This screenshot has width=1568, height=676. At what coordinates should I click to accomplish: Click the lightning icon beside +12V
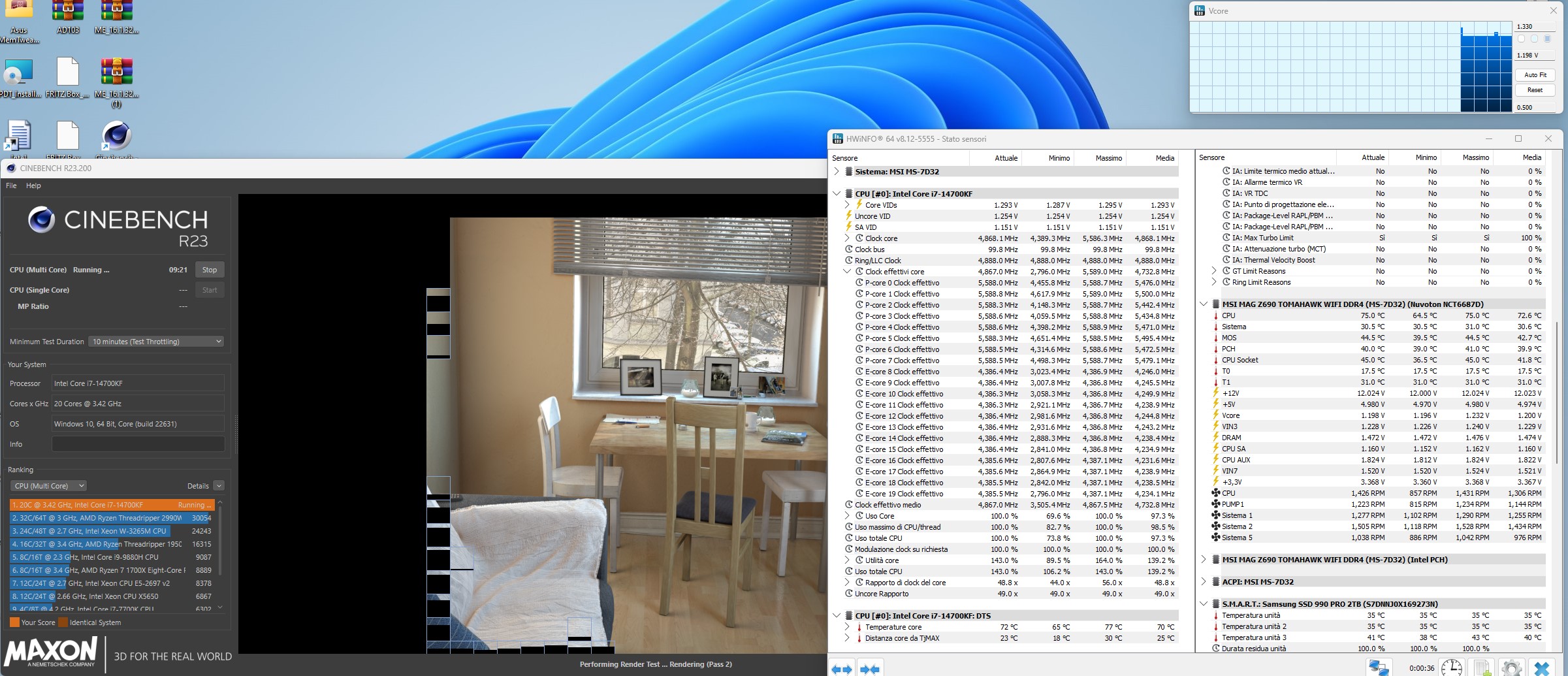pyautogui.click(x=1215, y=393)
